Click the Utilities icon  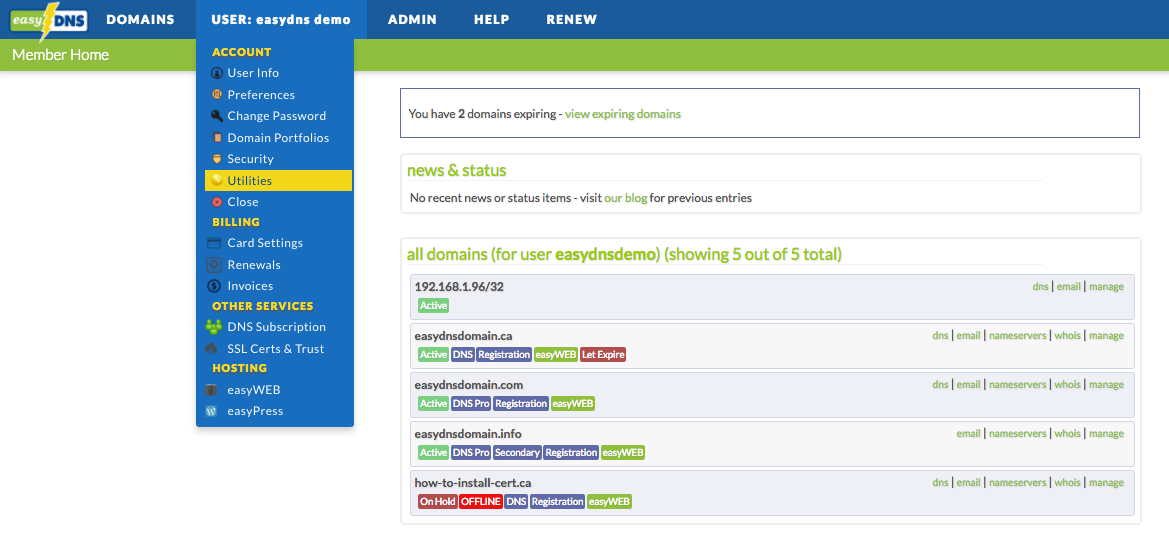pos(217,180)
